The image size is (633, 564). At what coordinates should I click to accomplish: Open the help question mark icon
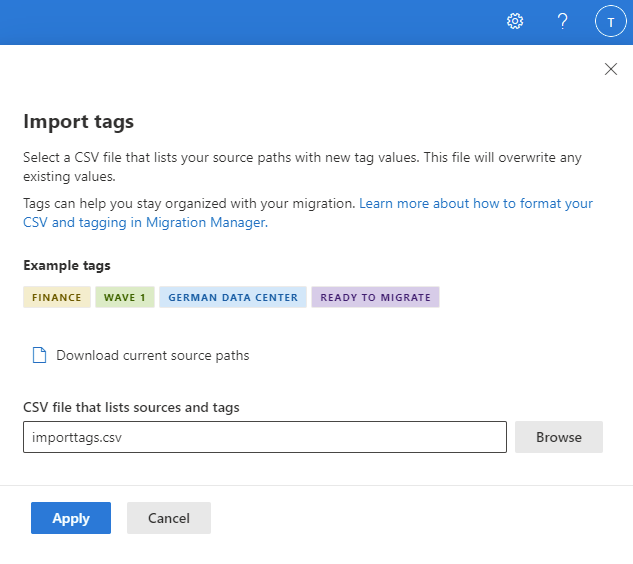tap(562, 21)
